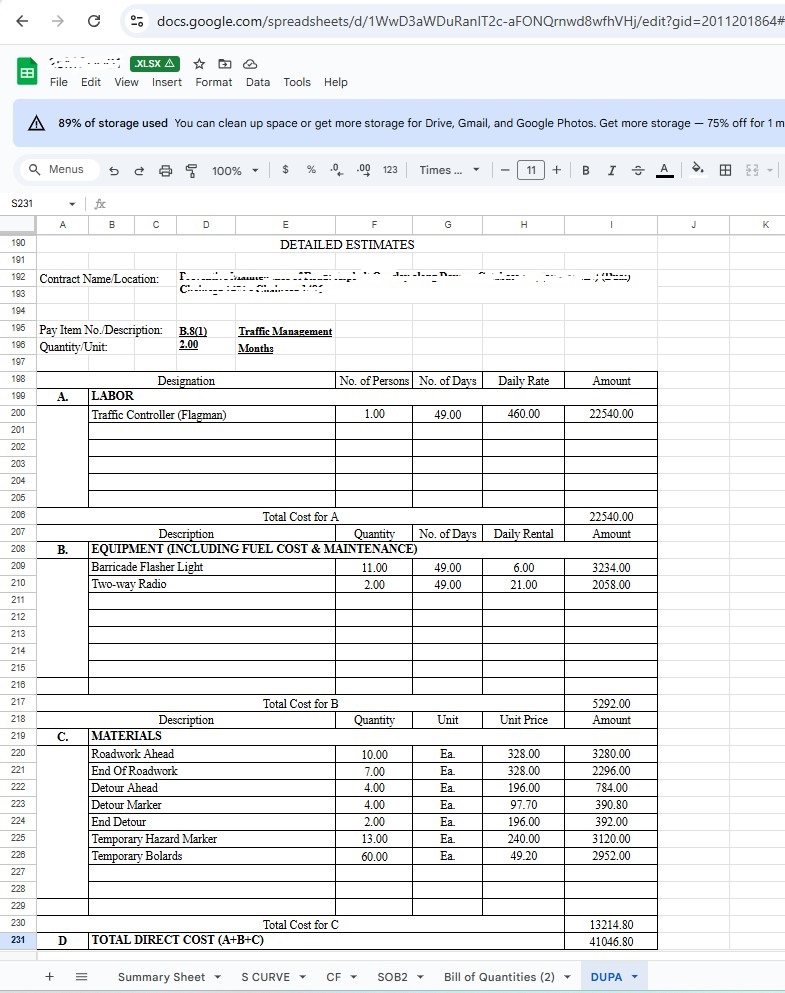Image resolution: width=785 pixels, height=993 pixels.
Task: Click the merge cells icon
Action: (x=752, y=170)
